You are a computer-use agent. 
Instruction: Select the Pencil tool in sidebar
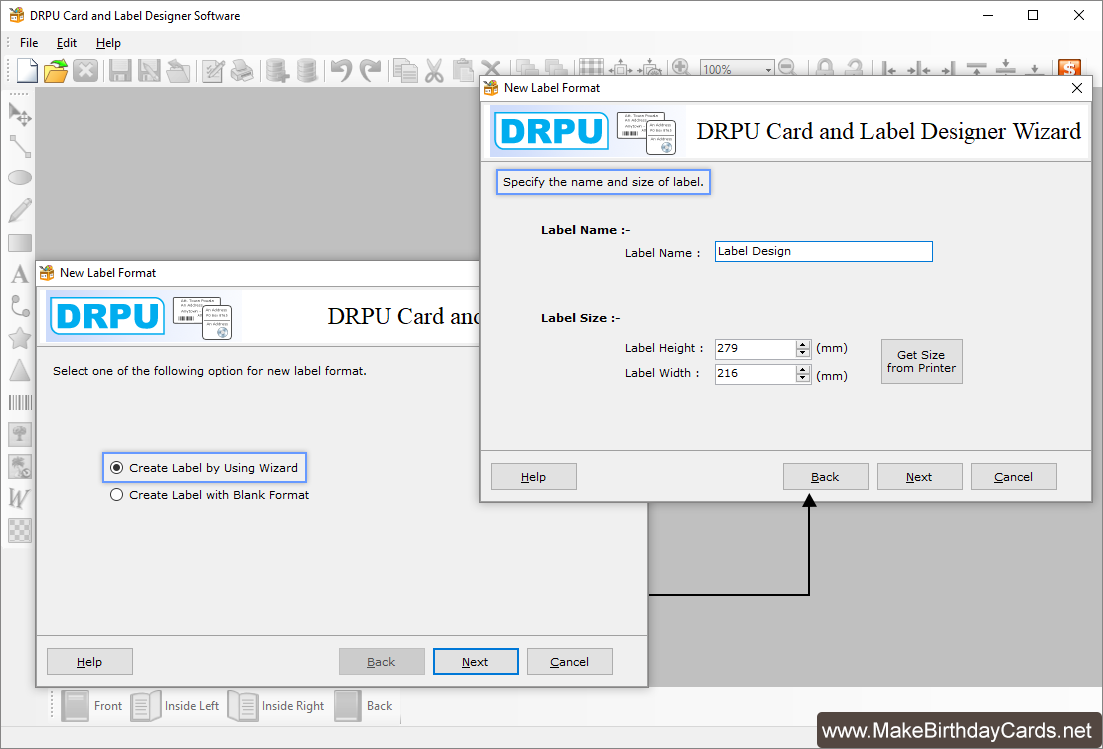coord(20,210)
